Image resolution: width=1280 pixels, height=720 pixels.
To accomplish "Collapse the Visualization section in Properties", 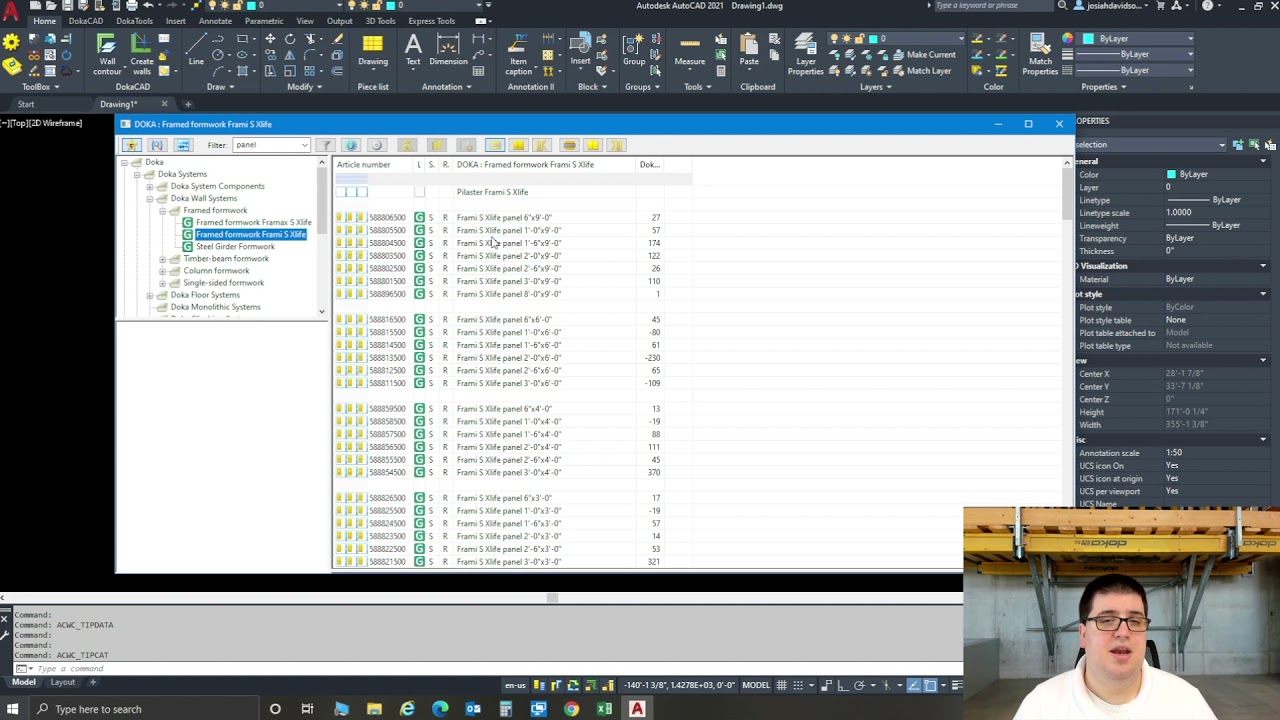I will pyautogui.click(x=1263, y=266).
